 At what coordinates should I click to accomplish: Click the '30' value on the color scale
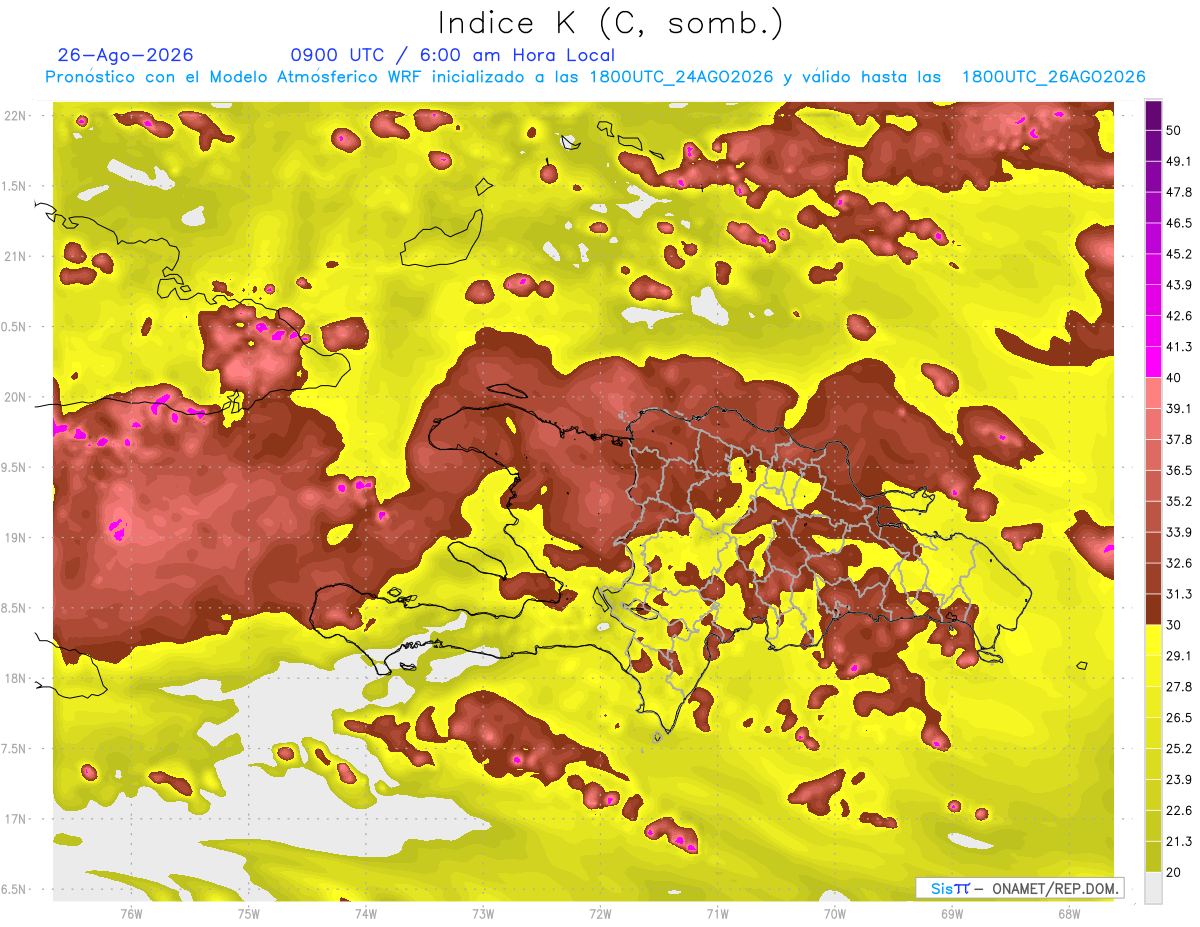point(1174,625)
